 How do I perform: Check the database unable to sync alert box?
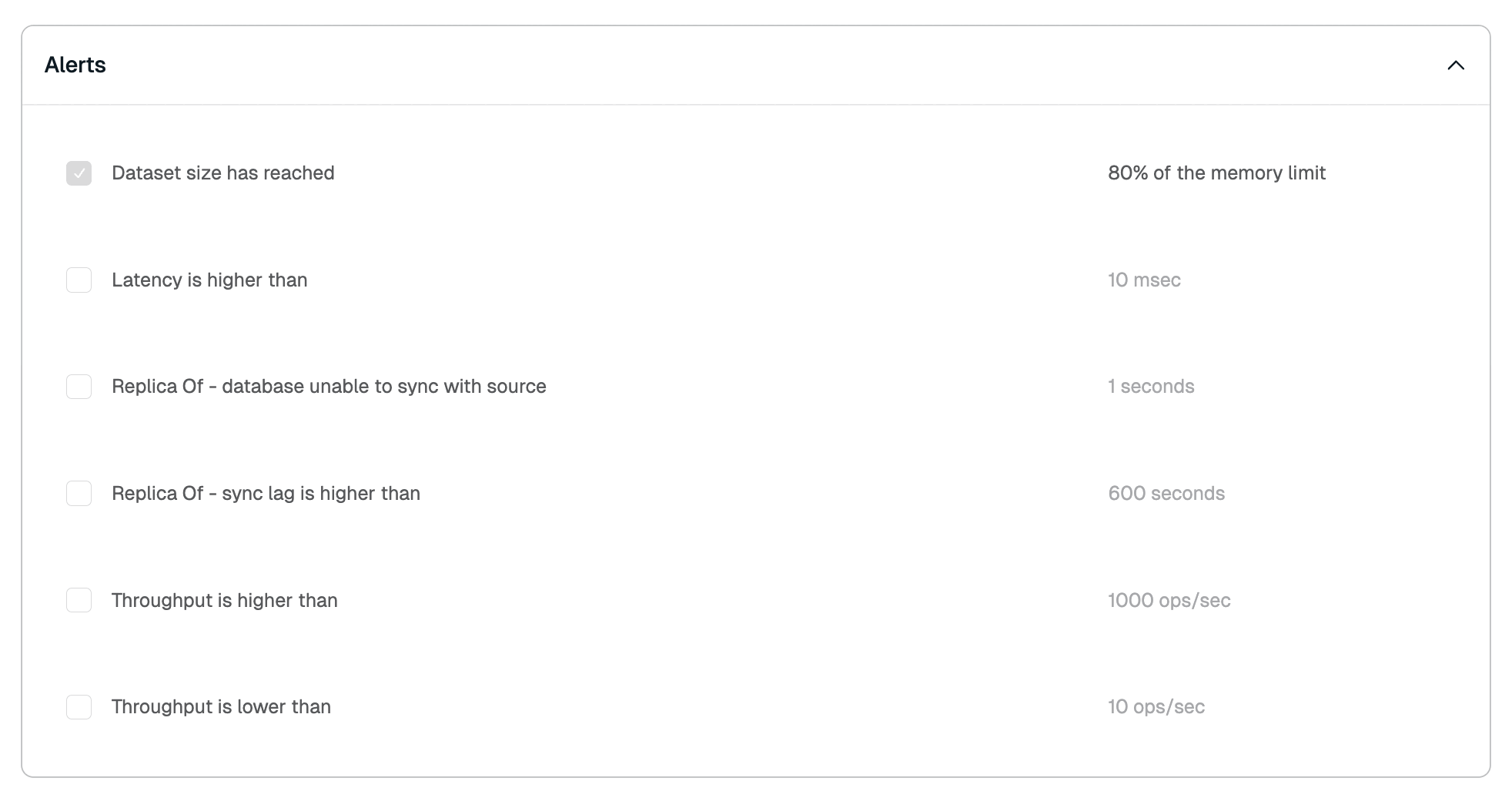coord(79,387)
